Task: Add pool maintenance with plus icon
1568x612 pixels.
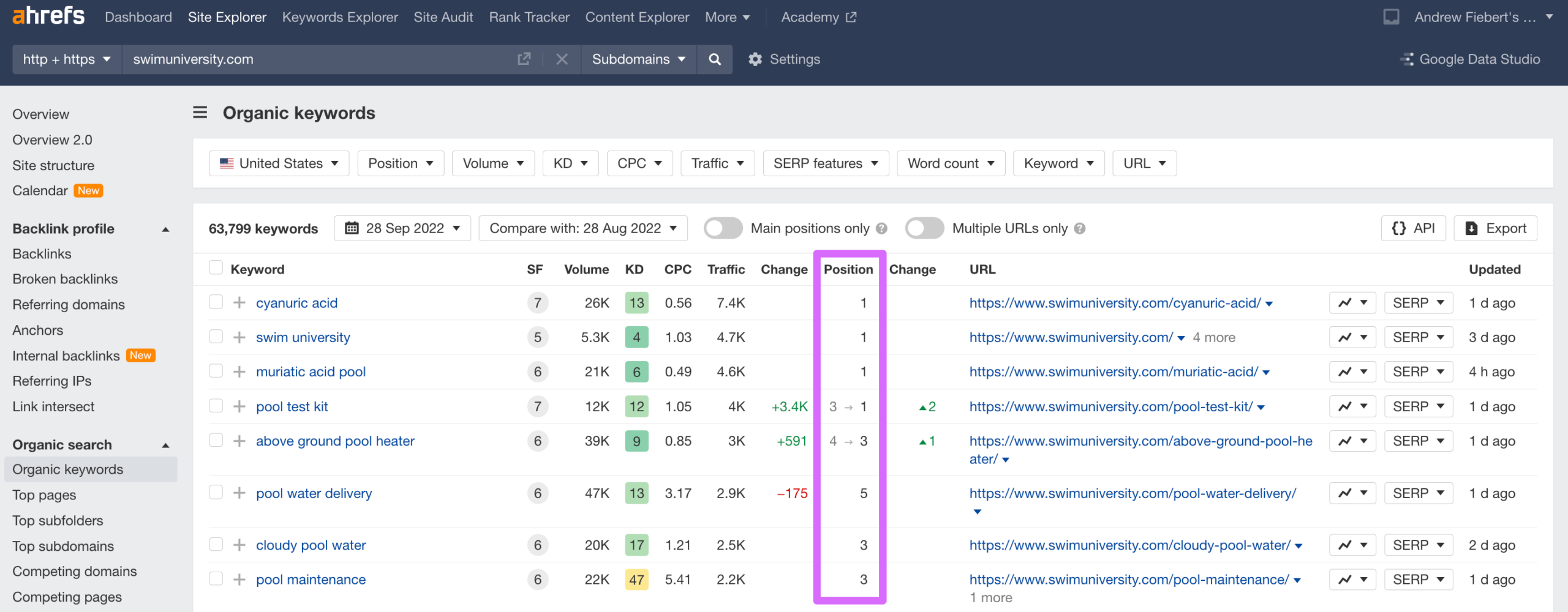Action: [239, 580]
